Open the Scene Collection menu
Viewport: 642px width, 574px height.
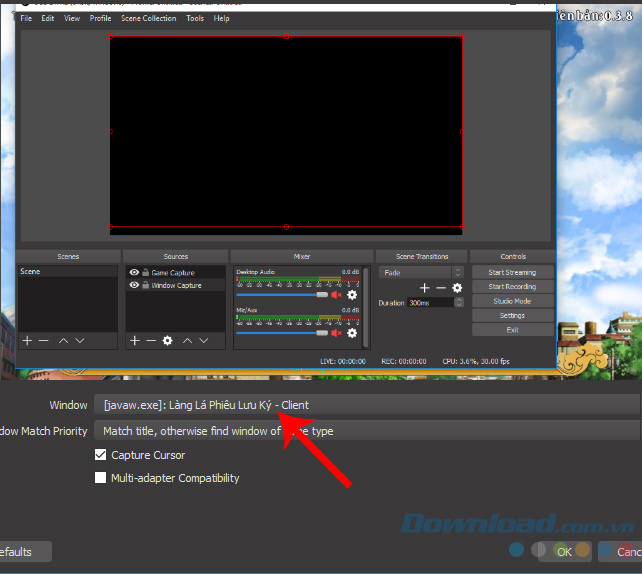point(148,18)
